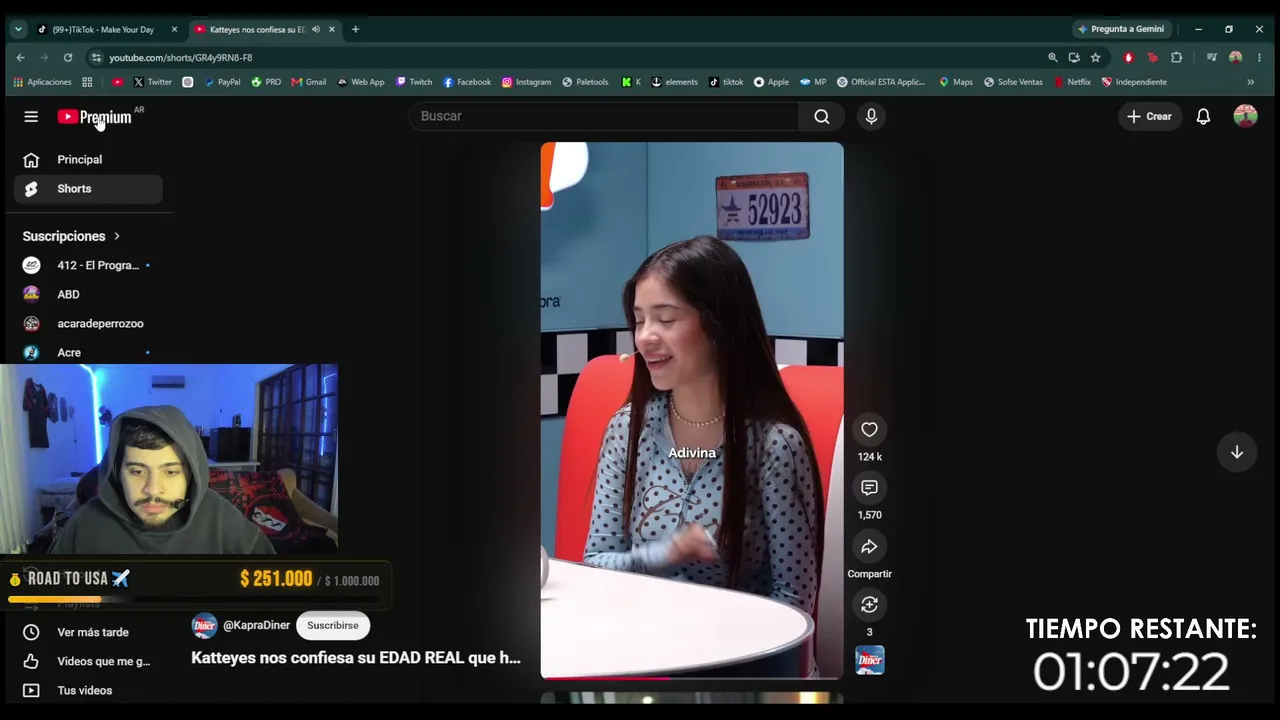This screenshot has height=720, width=1280.
Task: Open the Chrome profile avatar
Action: point(1235,58)
